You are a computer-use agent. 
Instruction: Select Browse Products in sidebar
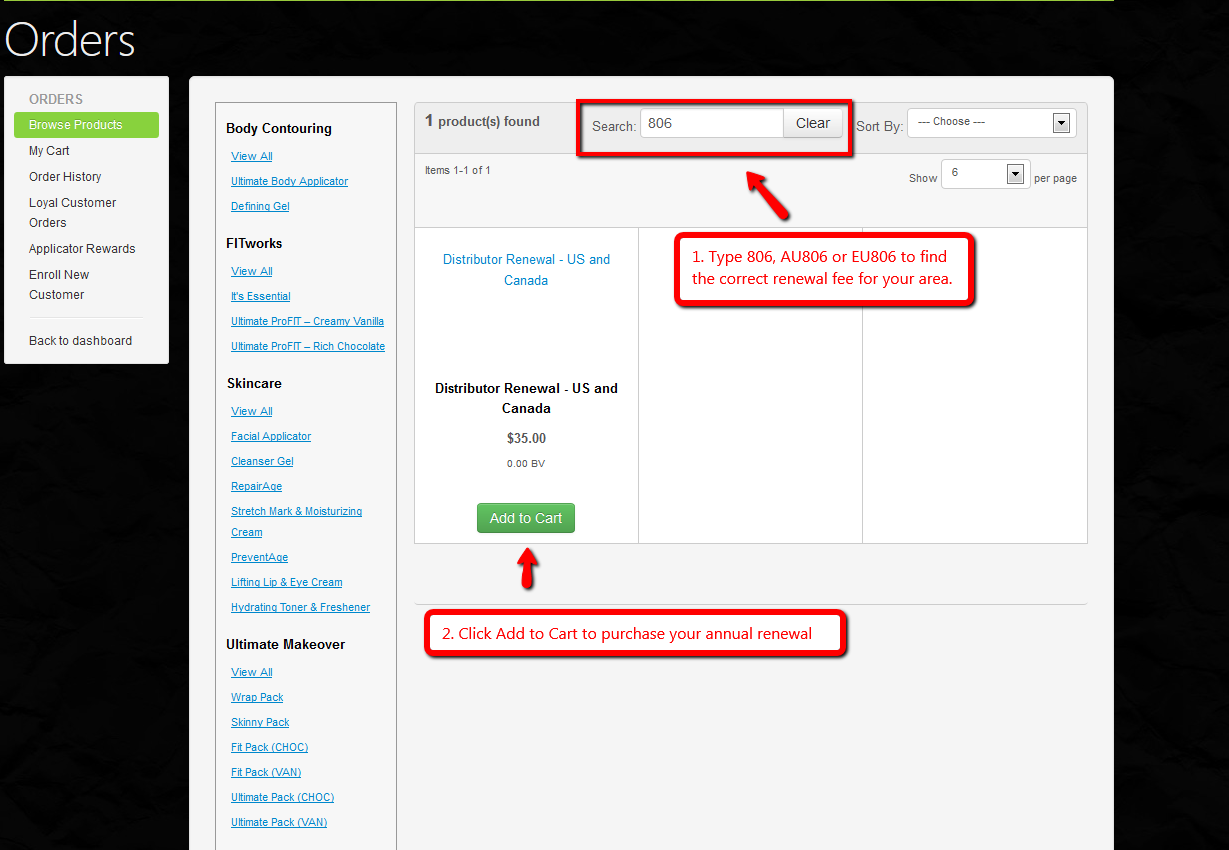click(x=86, y=124)
